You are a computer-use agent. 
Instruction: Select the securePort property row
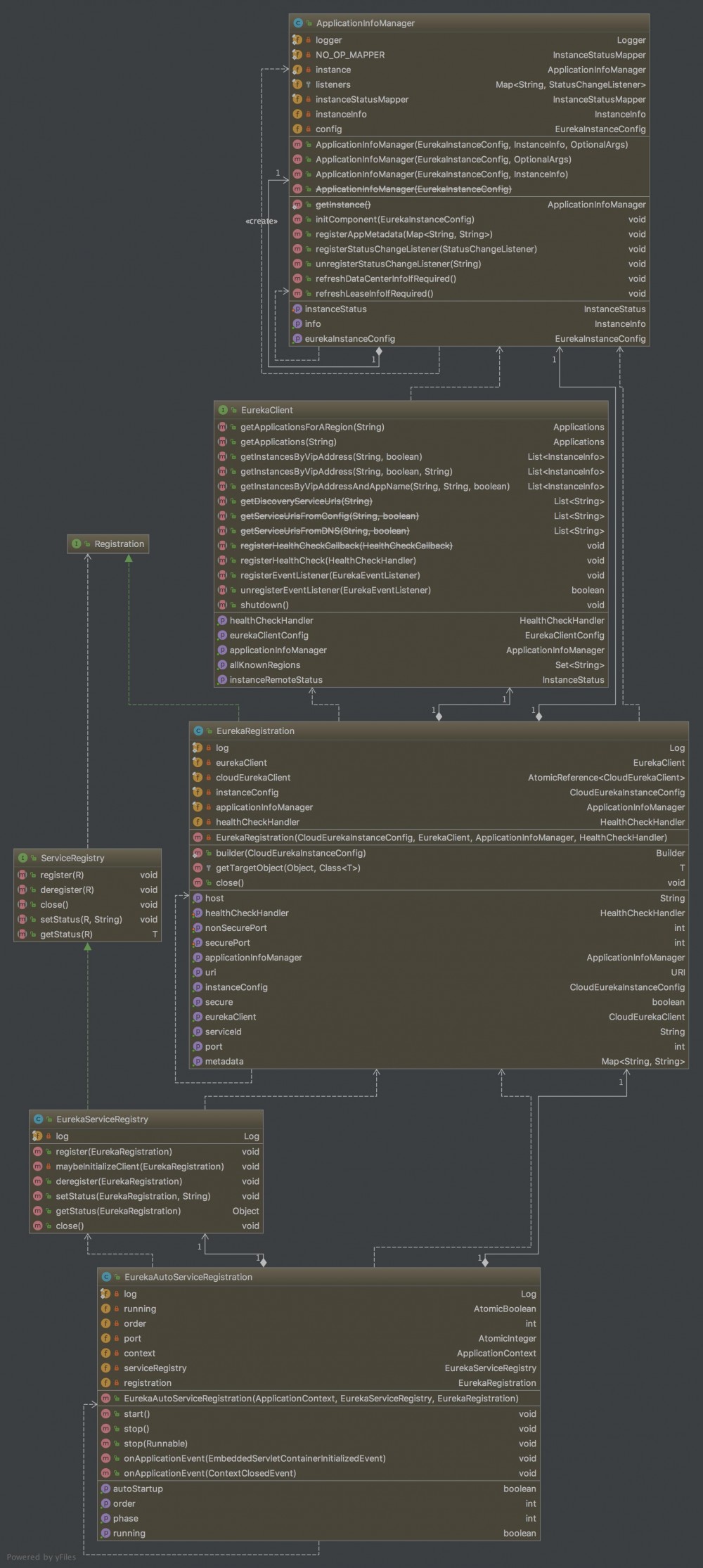(x=227, y=943)
